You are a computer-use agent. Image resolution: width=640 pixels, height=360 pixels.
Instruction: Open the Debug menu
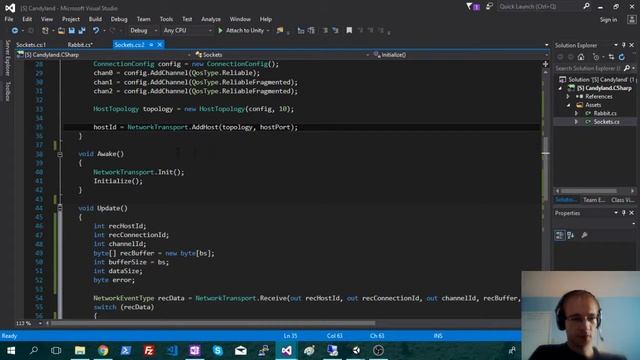point(119,19)
